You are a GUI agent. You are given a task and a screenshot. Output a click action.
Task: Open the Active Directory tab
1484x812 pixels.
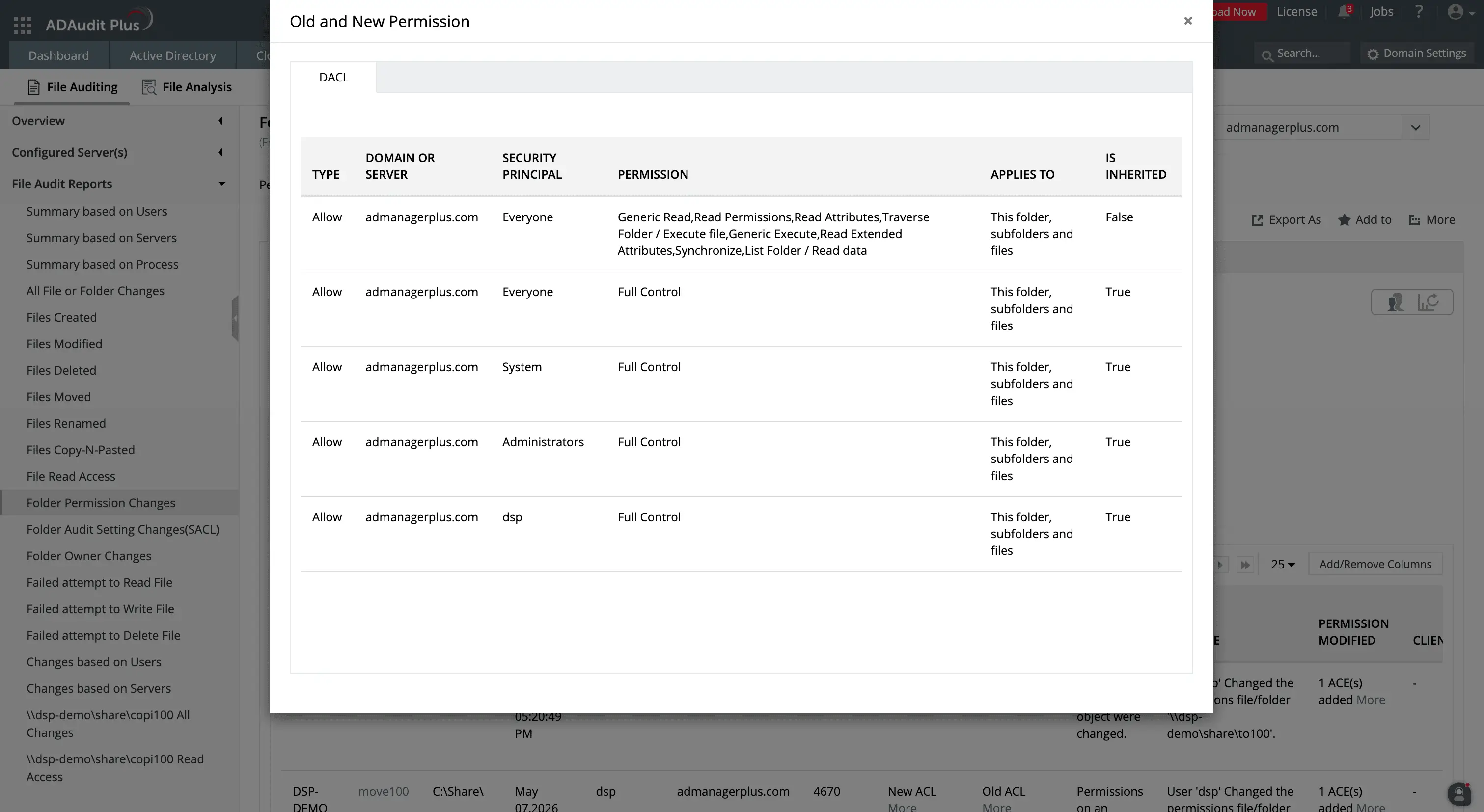173,55
